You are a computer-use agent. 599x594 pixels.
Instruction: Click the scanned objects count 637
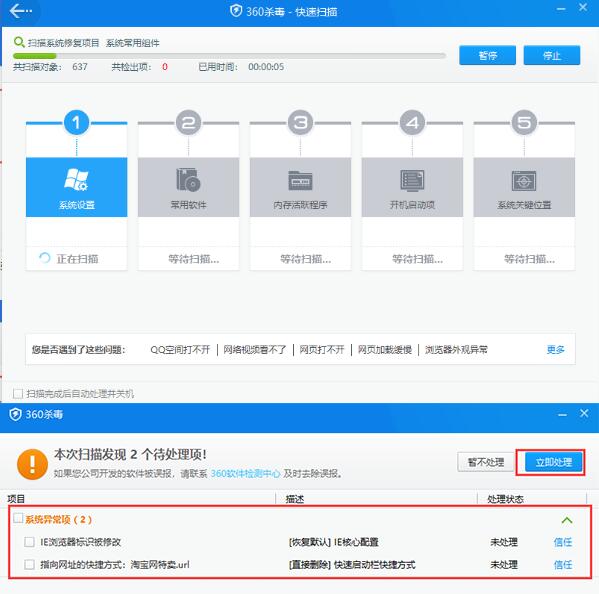(80, 67)
